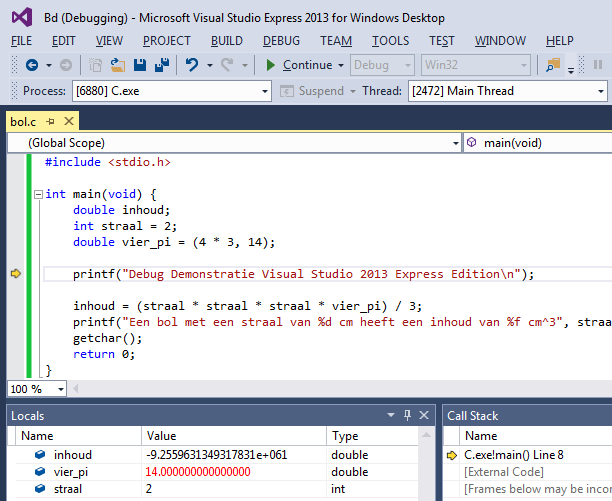Select C.exe!main() Line 8 call stack frame
The height and width of the screenshot is (501, 612).
tap(514, 455)
